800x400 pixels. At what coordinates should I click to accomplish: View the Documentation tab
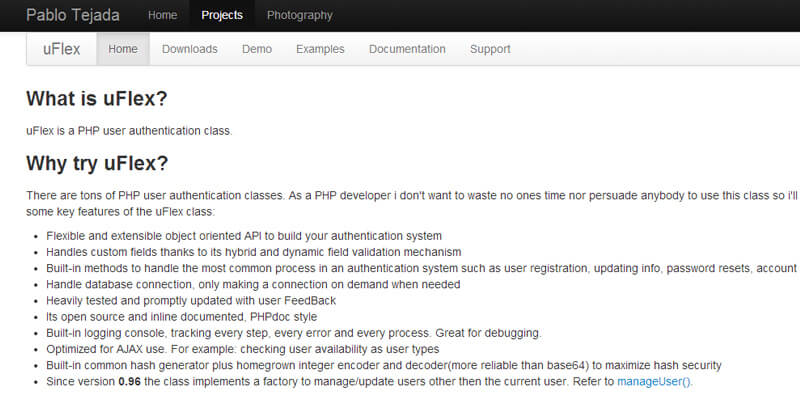click(x=407, y=49)
